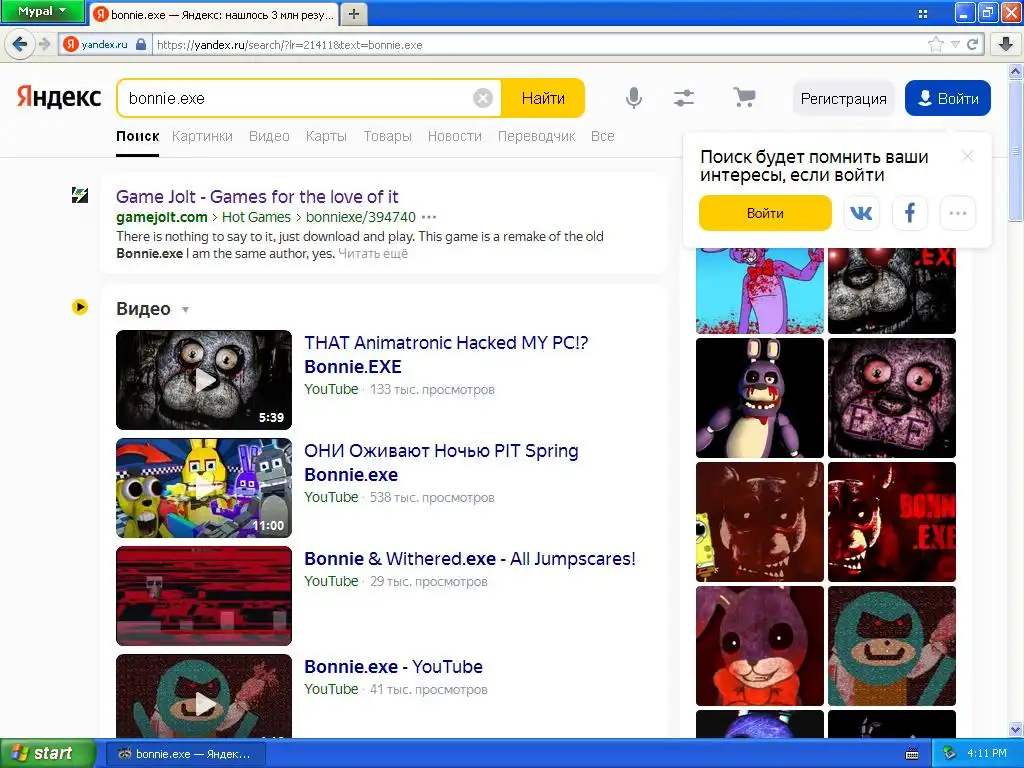This screenshot has width=1024, height=768.
Task: Click the blue Войти button
Action: coord(948,99)
